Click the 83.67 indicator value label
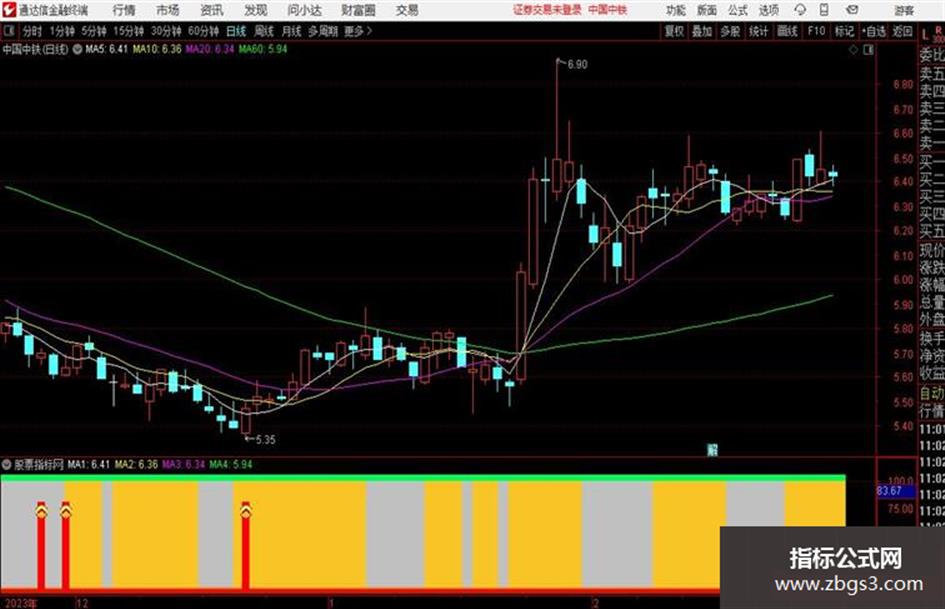 tap(890, 491)
